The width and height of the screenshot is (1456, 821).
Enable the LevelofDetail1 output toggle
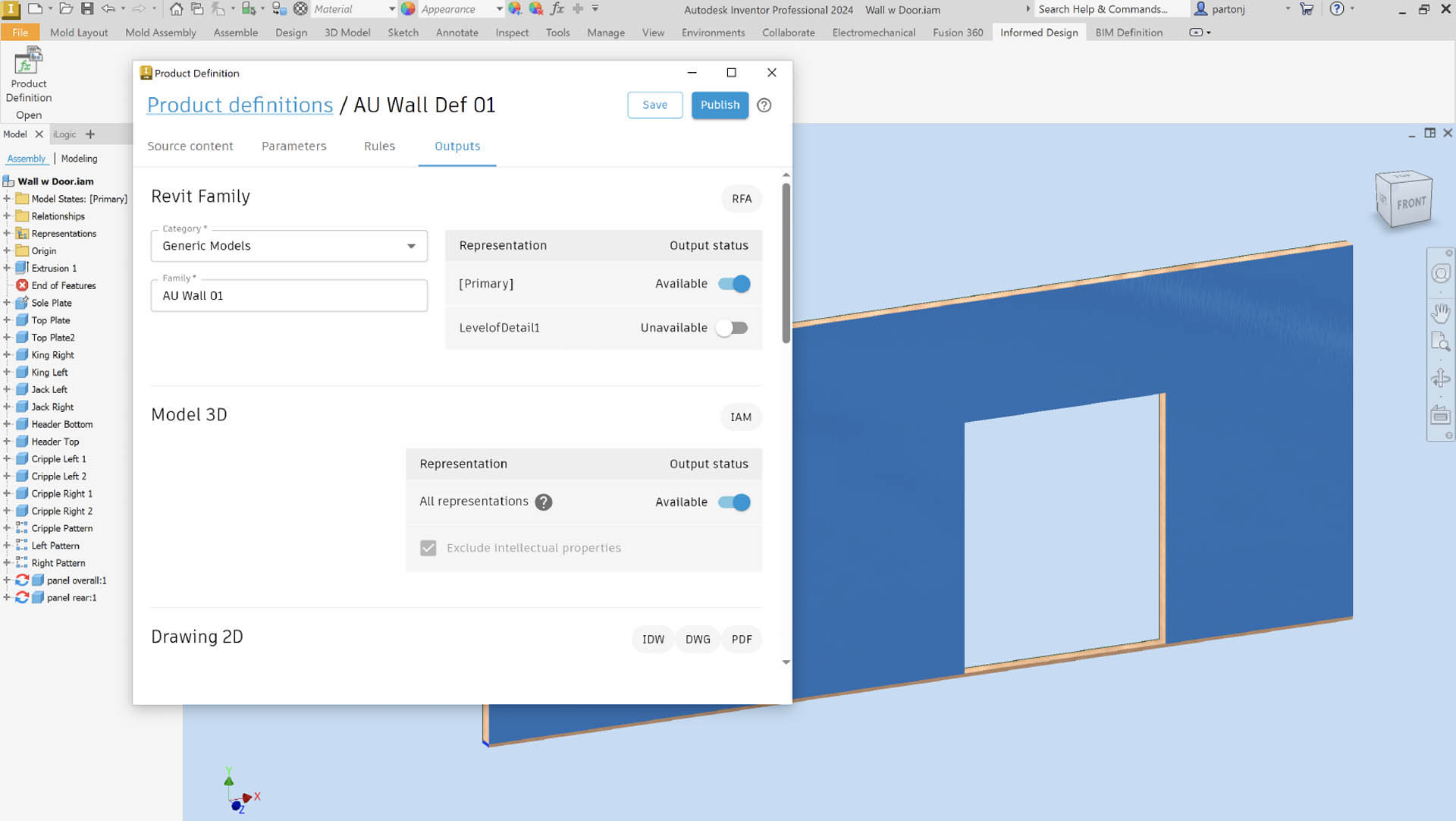point(733,328)
